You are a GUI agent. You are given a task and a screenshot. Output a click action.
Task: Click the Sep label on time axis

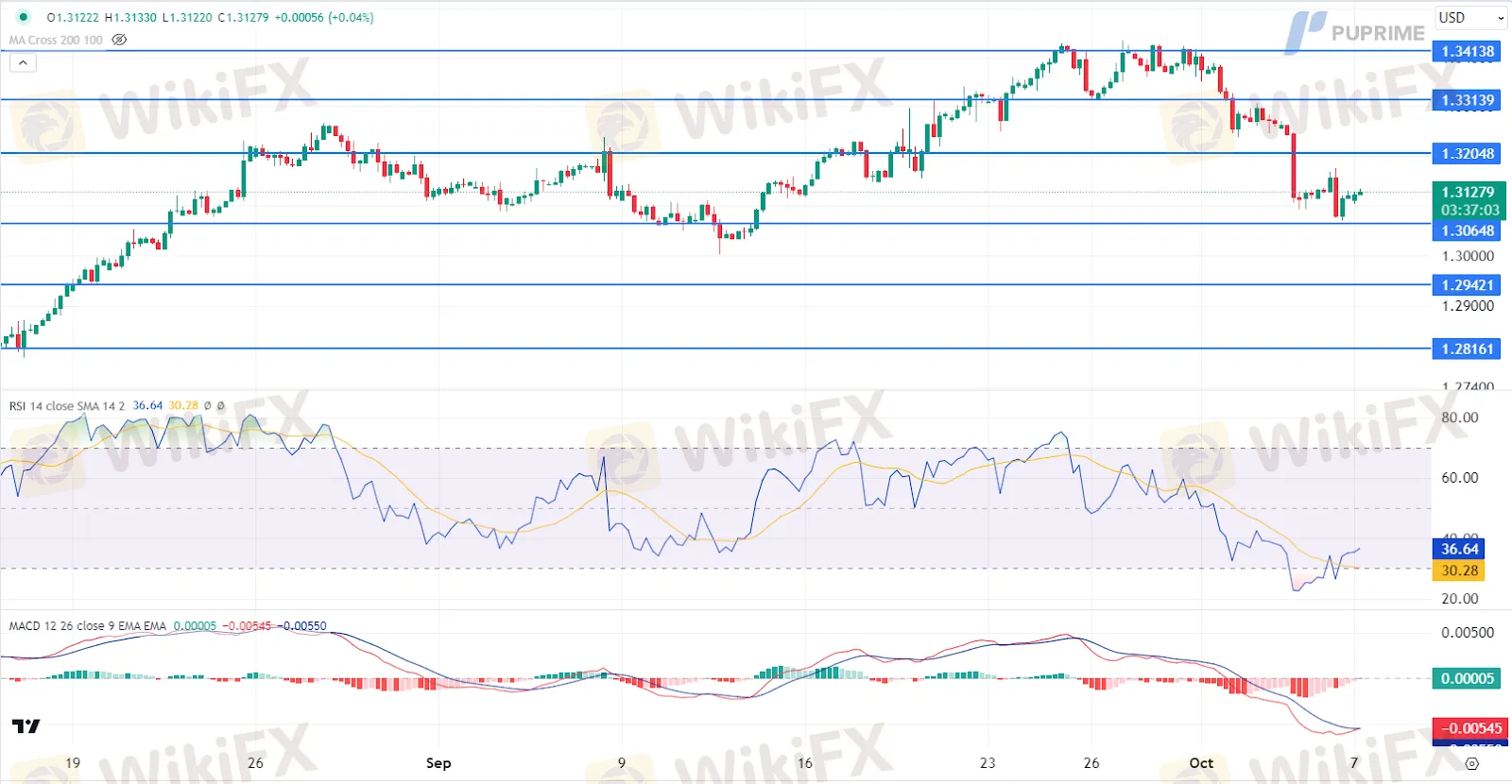pos(438,763)
